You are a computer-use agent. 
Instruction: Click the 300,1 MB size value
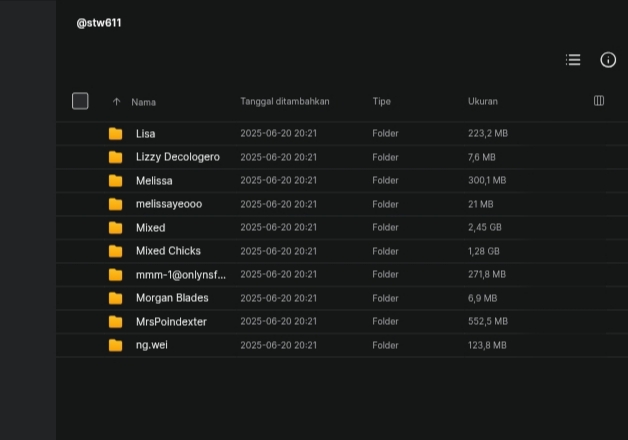(487, 181)
